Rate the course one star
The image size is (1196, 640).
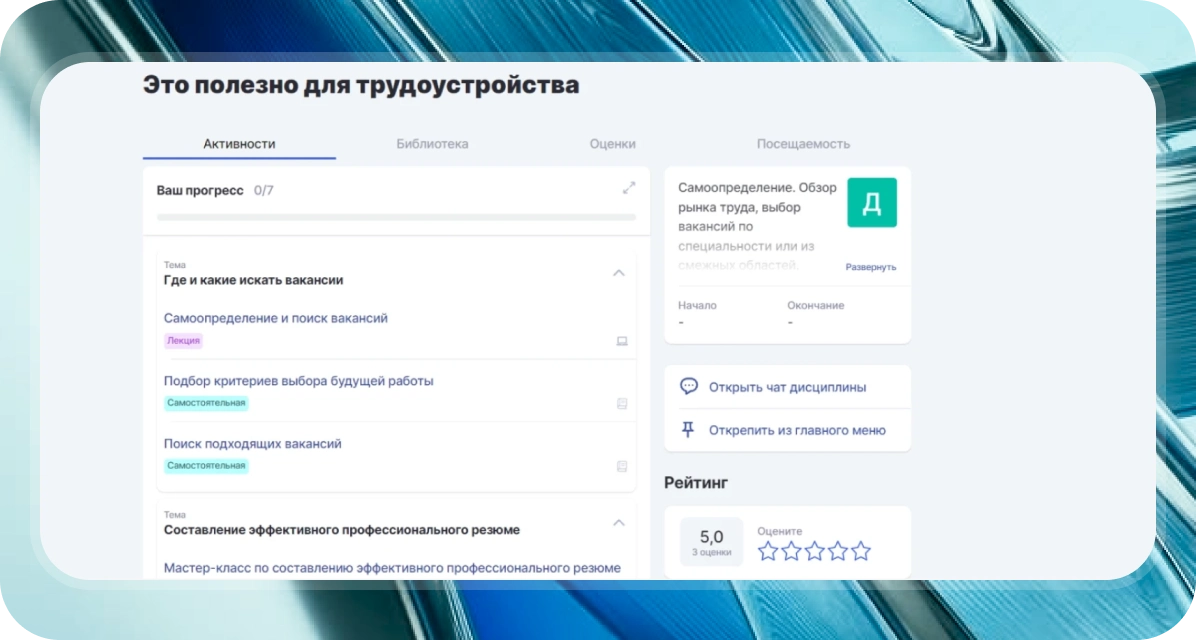[768, 551]
